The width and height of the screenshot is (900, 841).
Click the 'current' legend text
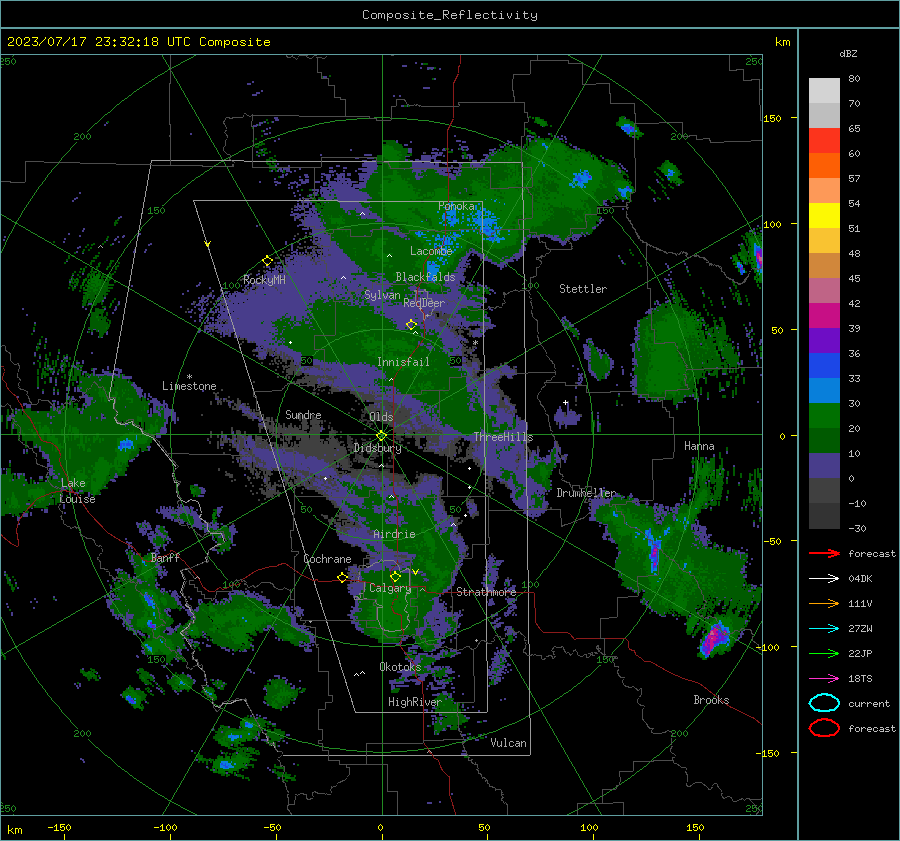click(x=869, y=703)
